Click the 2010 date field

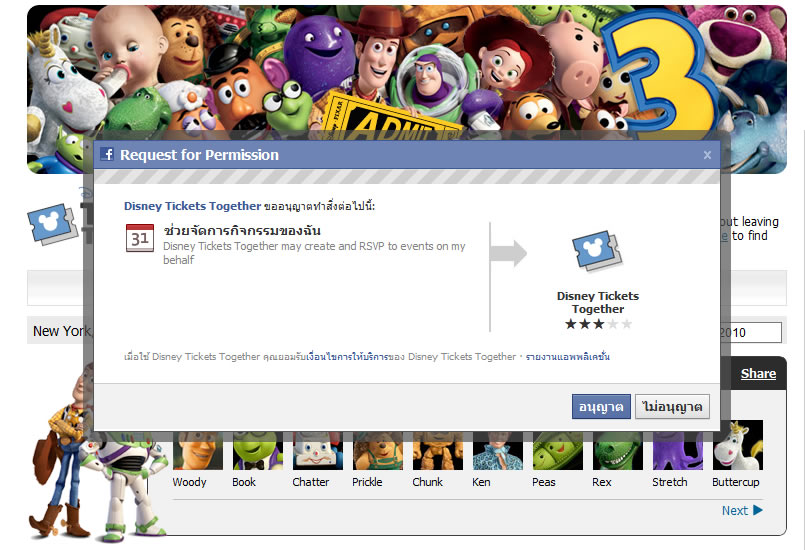tap(752, 333)
